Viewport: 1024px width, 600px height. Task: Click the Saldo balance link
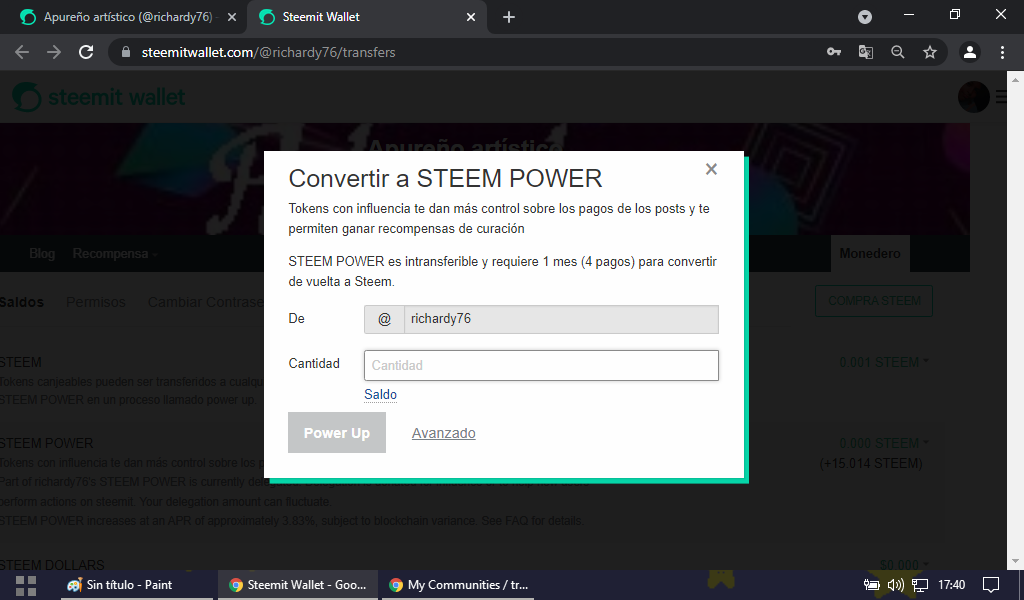coord(380,394)
